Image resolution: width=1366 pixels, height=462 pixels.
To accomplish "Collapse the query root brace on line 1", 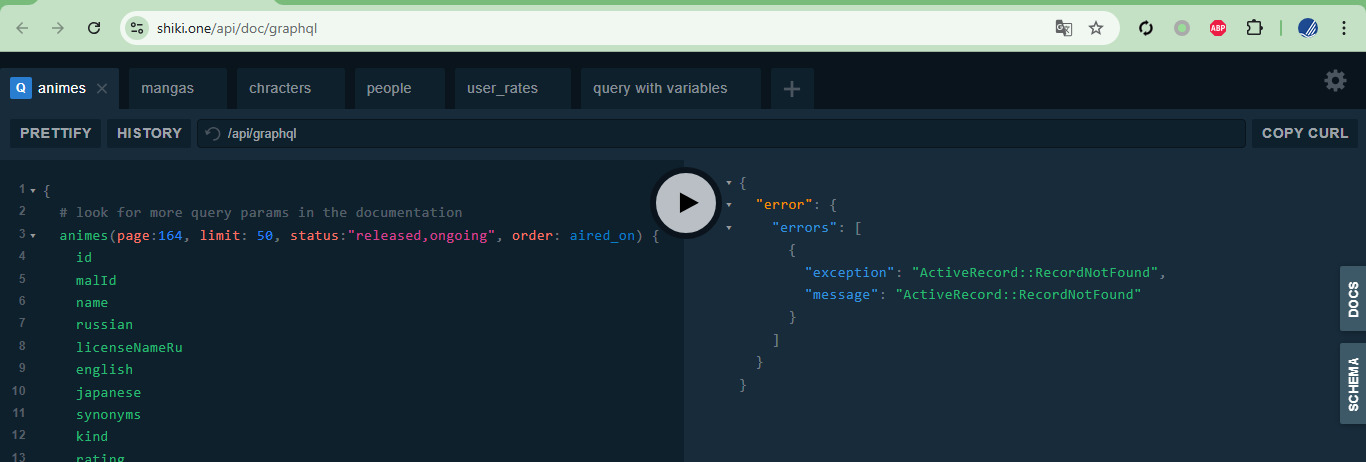I will pos(33,190).
